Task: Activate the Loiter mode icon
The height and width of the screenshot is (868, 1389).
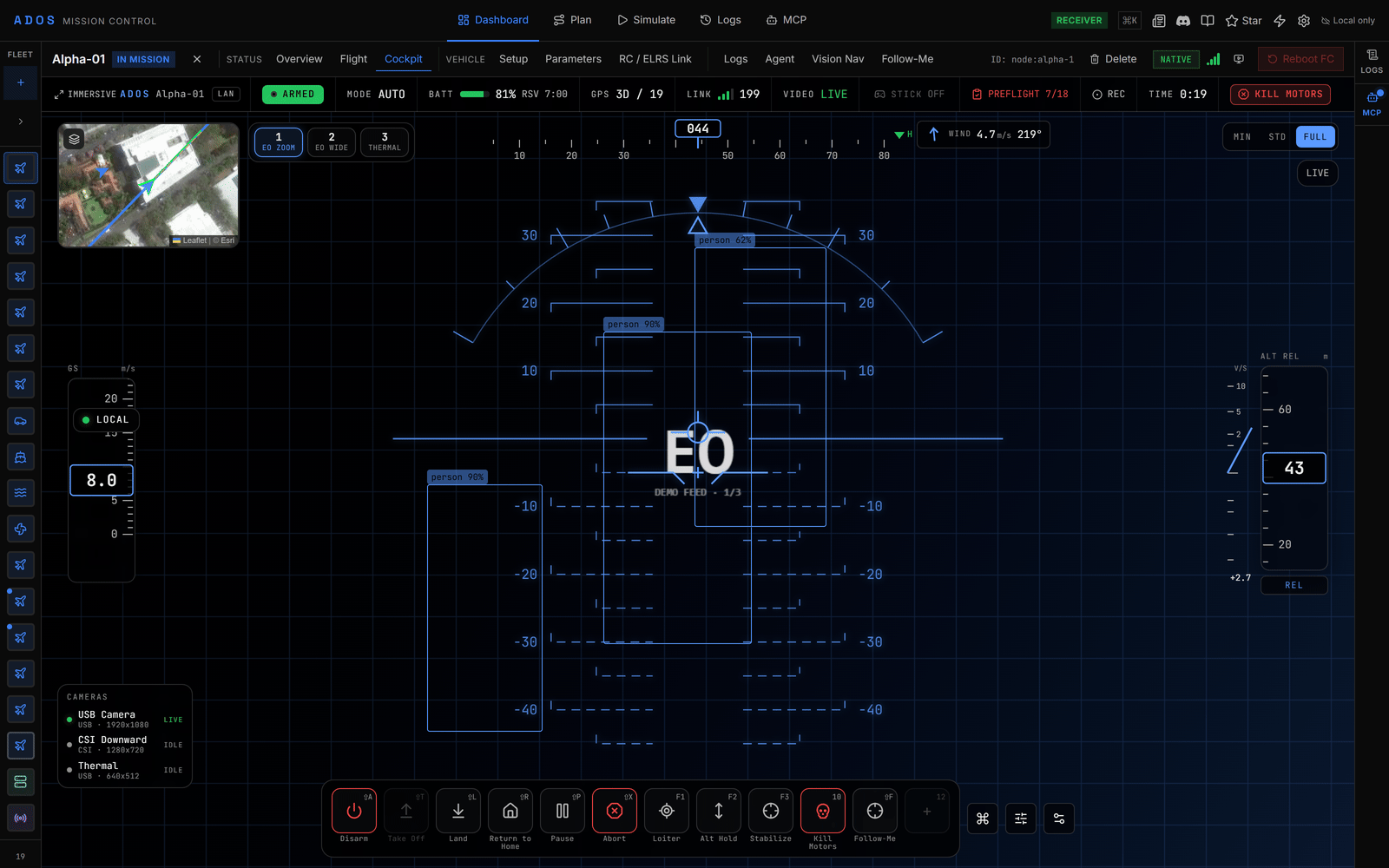Action: pyautogui.click(x=667, y=811)
